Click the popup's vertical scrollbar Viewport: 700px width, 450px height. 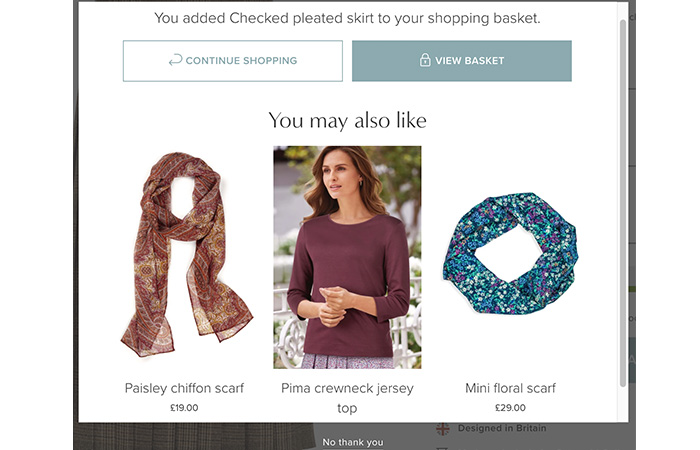point(624,200)
